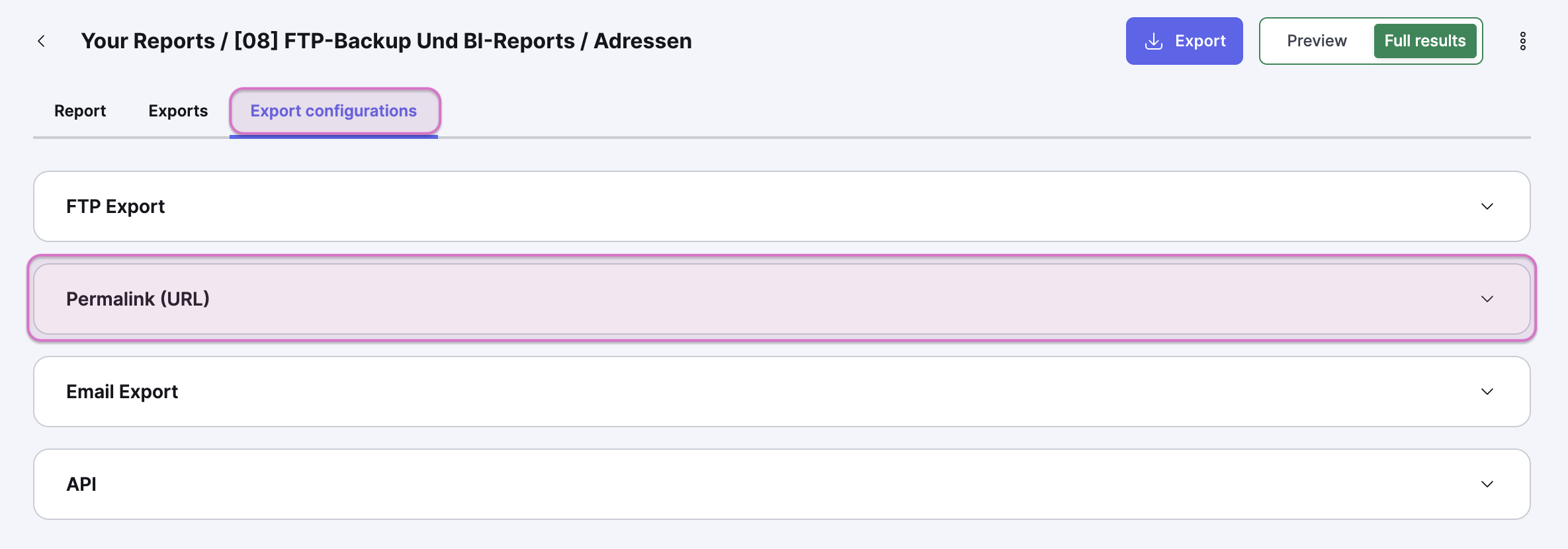Click the Export button label
The image size is (1568, 549).
coord(1200,41)
